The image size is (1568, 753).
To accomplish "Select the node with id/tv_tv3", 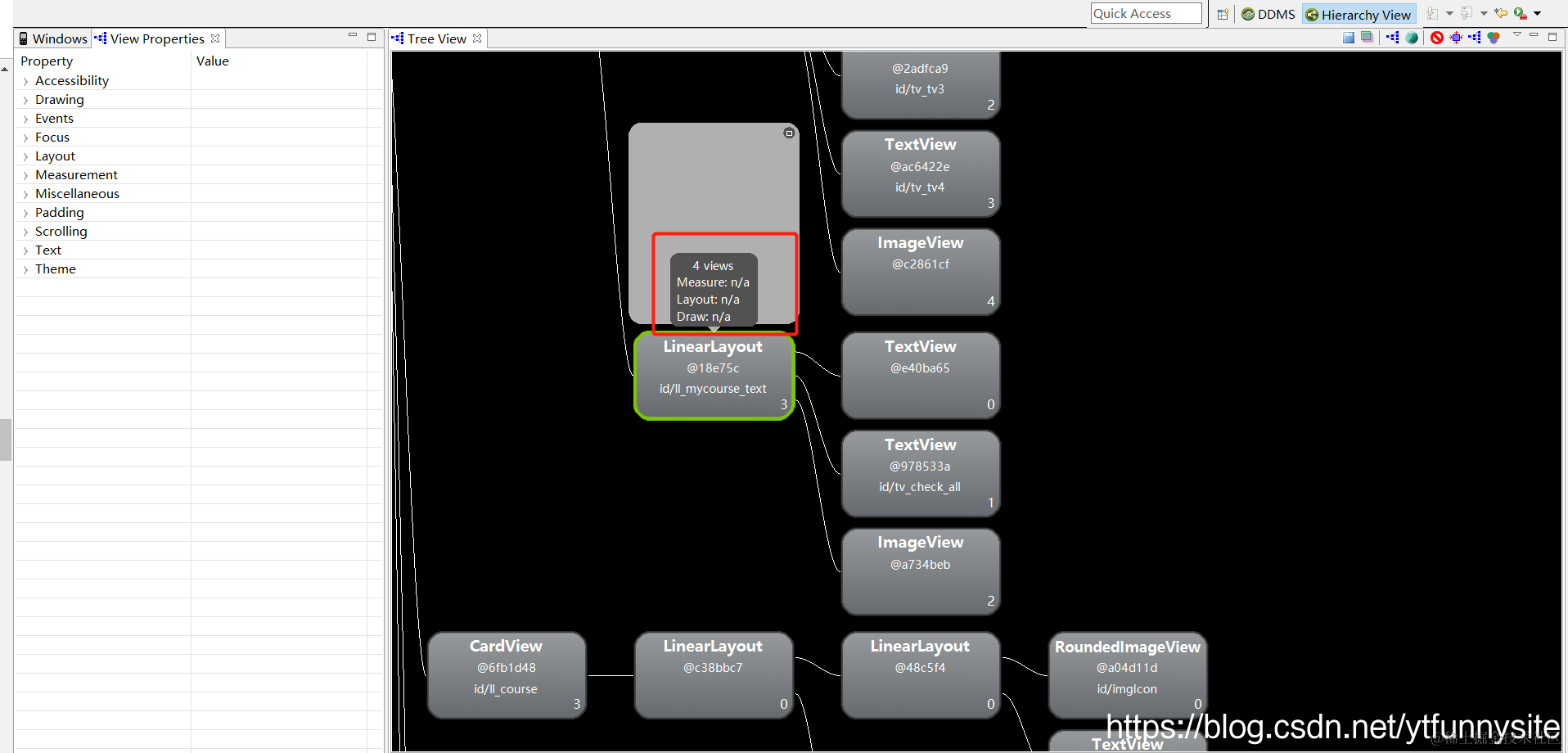I will (921, 84).
